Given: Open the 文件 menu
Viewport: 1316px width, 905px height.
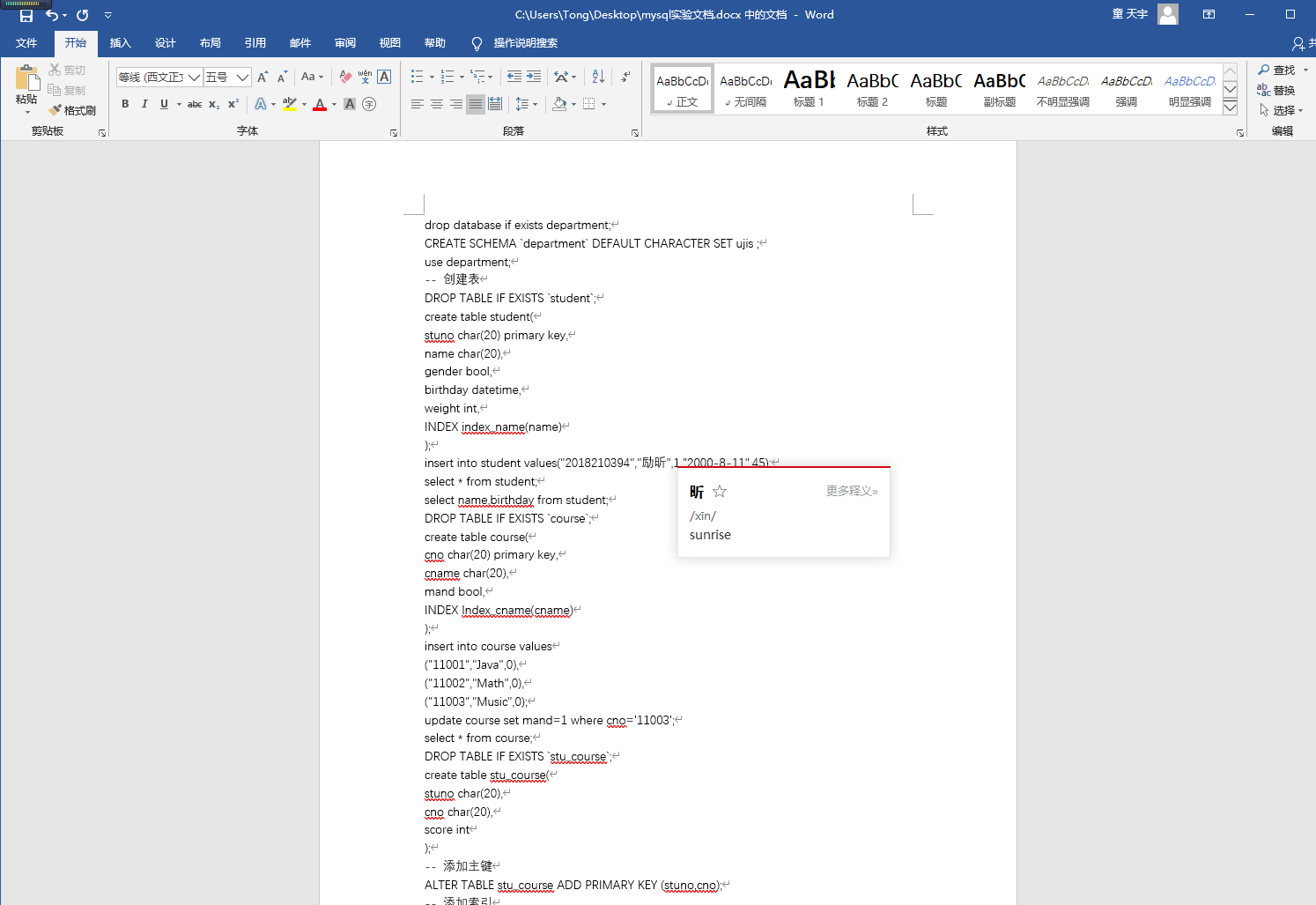Looking at the screenshot, I should 26,43.
